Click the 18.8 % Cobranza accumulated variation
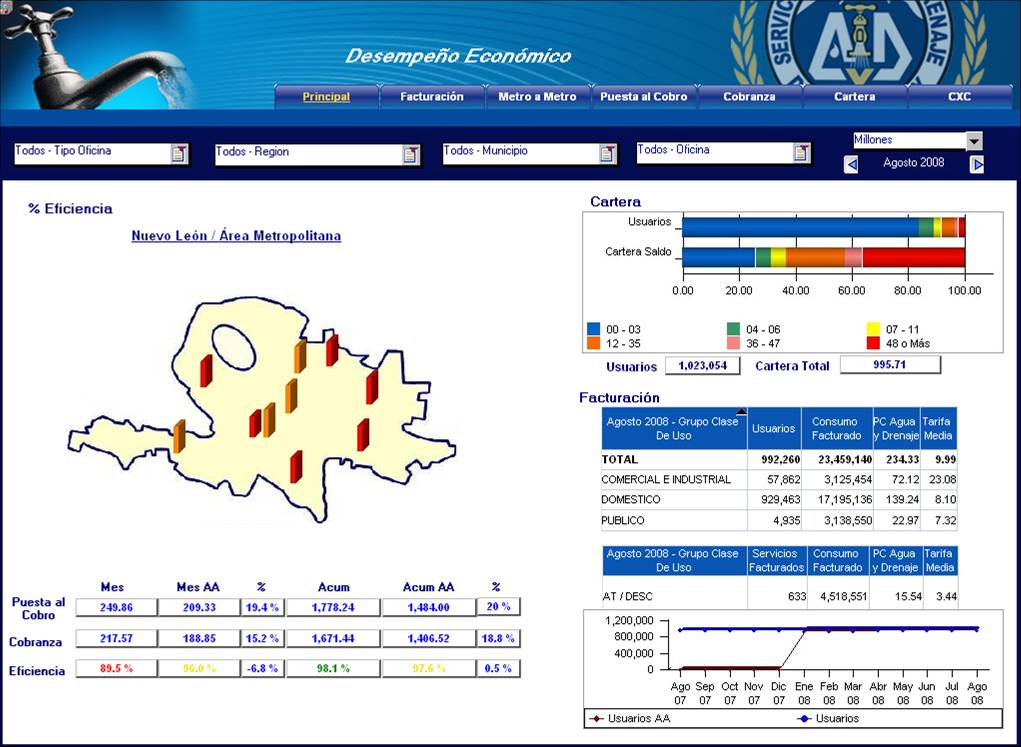Screen dimensions: 1021x747 pyautogui.click(x=499, y=638)
